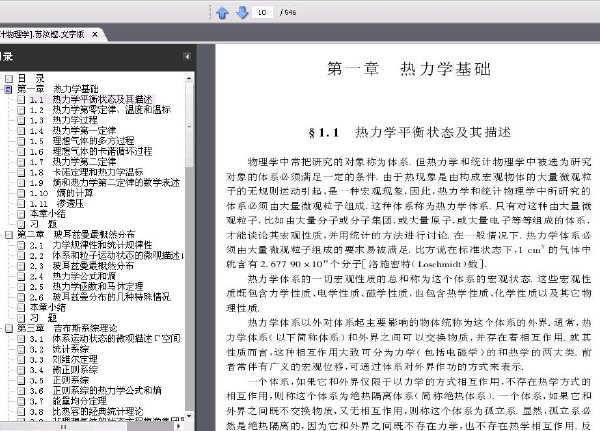Click bookmark panel scrollbar up arrow
Image resolution: width=600 pixels, height=431 pixels.
189,78
